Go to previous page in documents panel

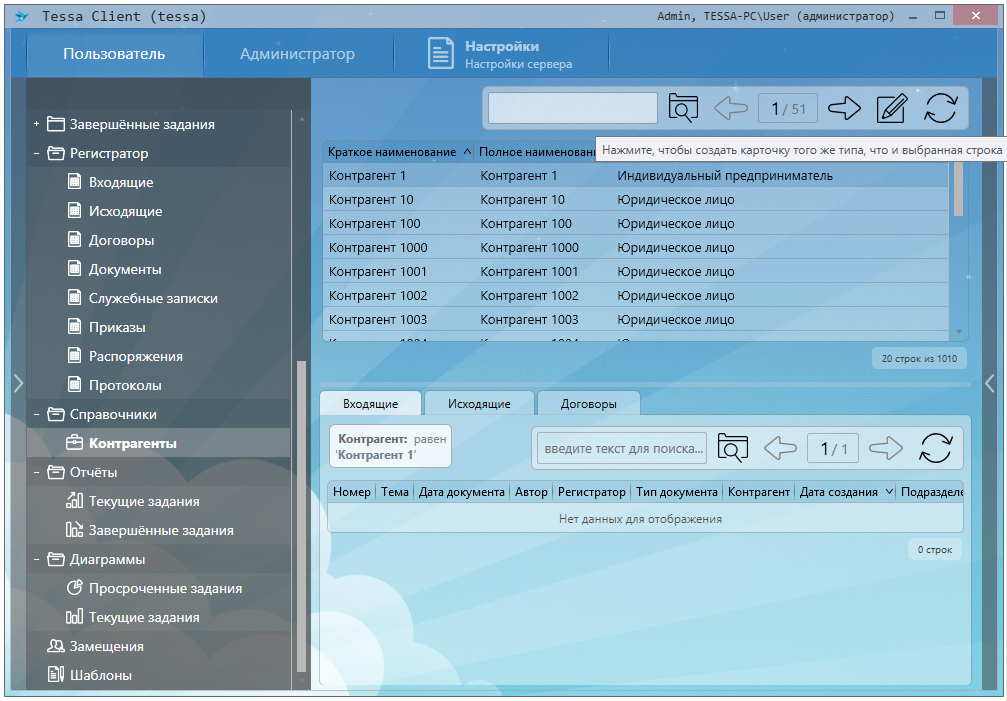click(780, 447)
